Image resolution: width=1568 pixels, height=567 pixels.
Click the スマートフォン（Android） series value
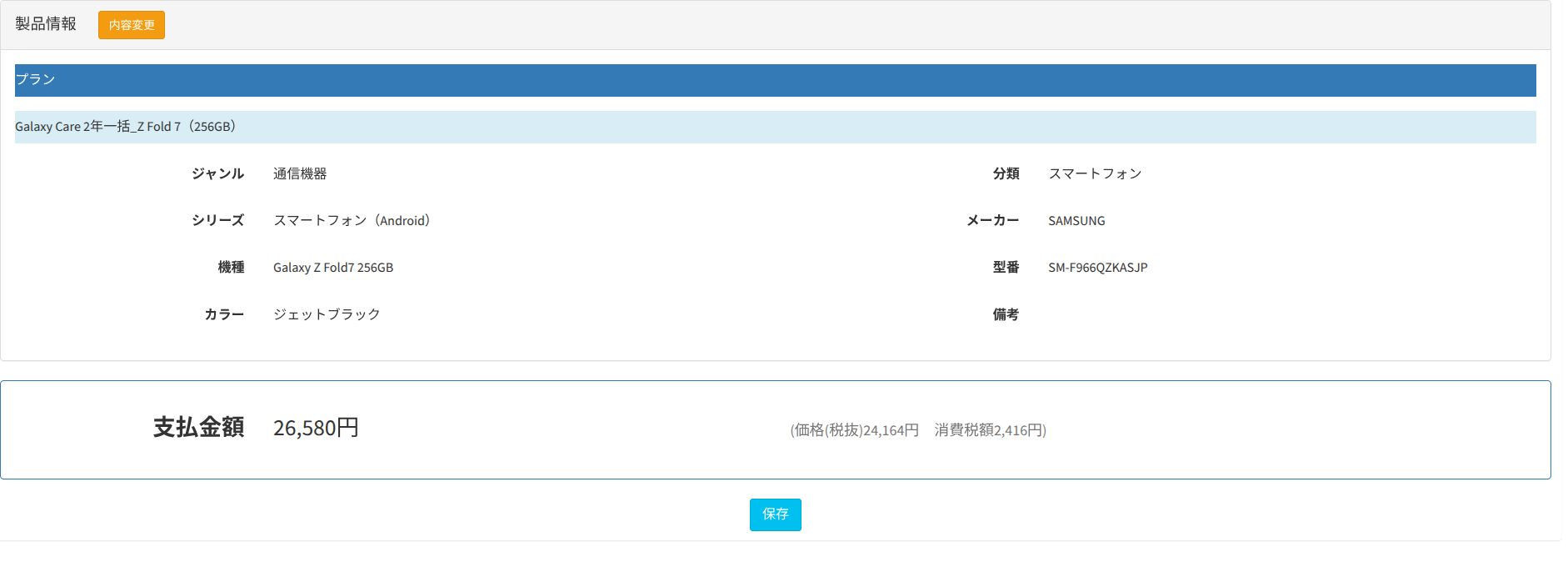[x=352, y=221]
